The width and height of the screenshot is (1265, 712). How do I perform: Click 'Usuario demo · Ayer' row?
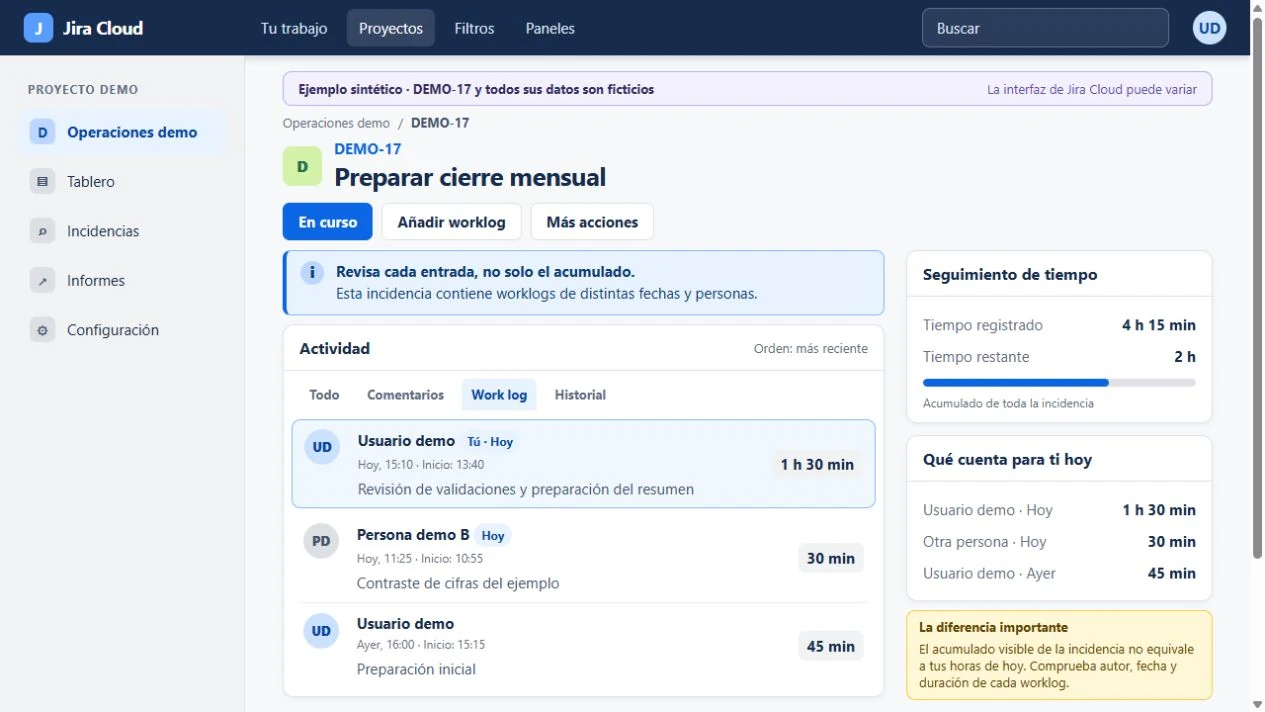point(1059,574)
